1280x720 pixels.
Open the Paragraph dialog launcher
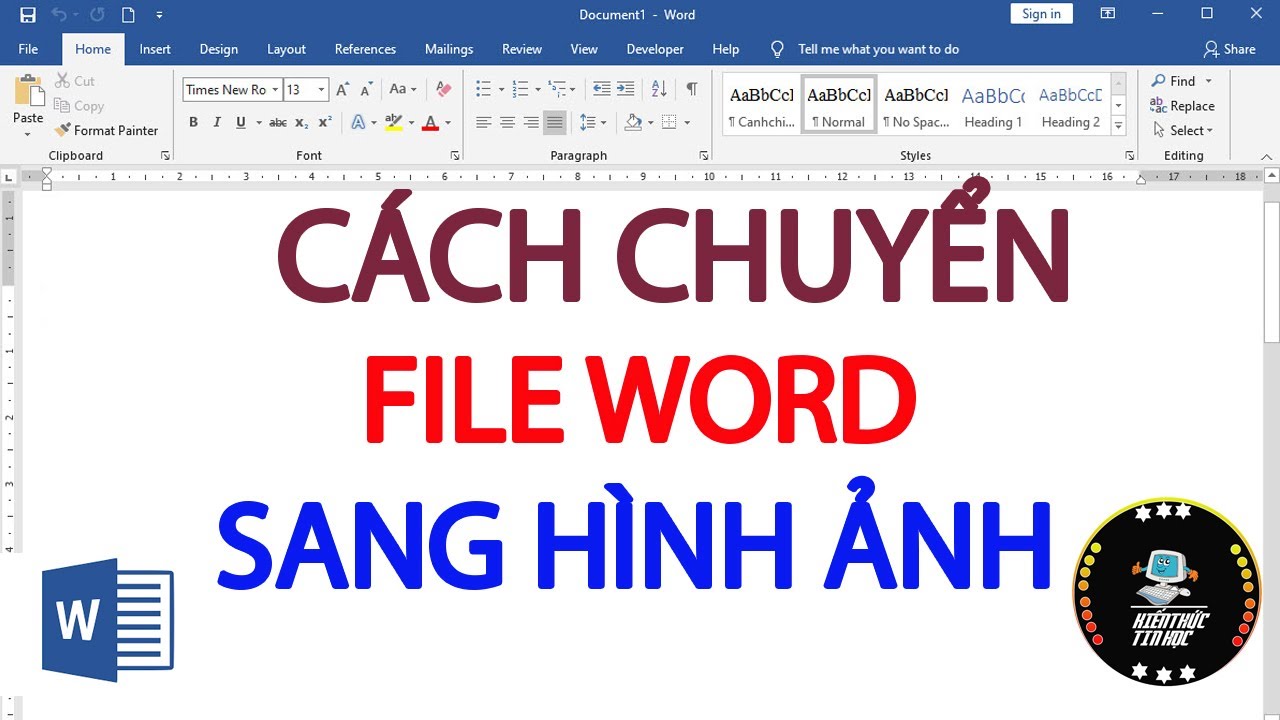coord(703,156)
